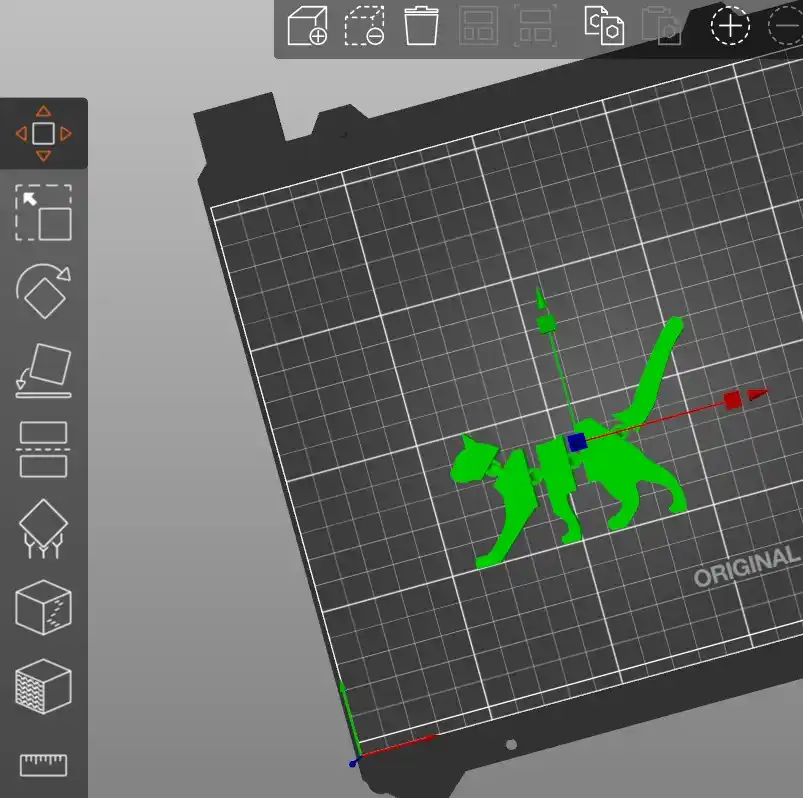Screen dimensions: 803x798
Task: Click the Delete all trash icon
Action: pos(421,26)
